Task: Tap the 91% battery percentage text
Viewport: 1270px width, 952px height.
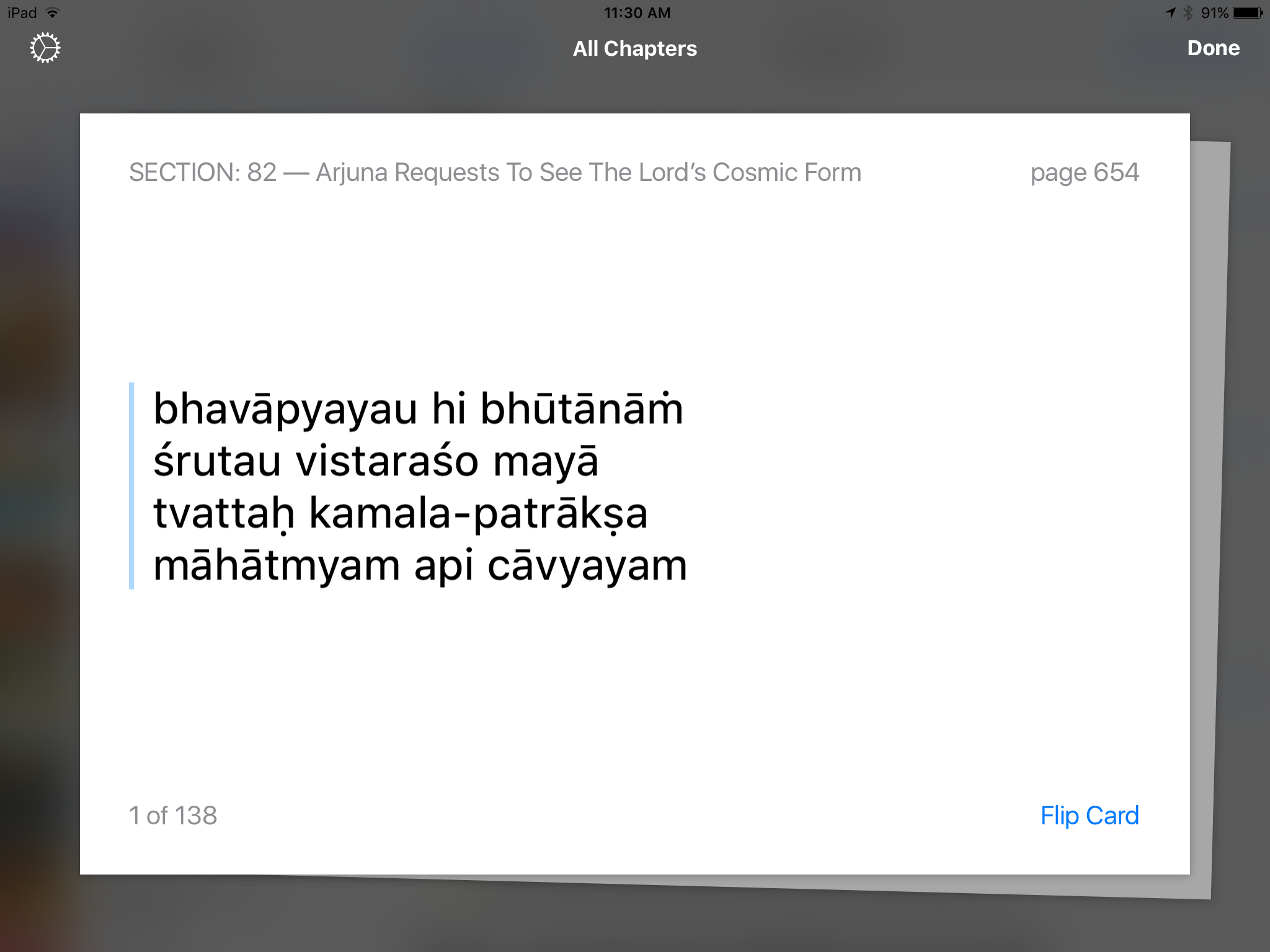Action: 1214,13
